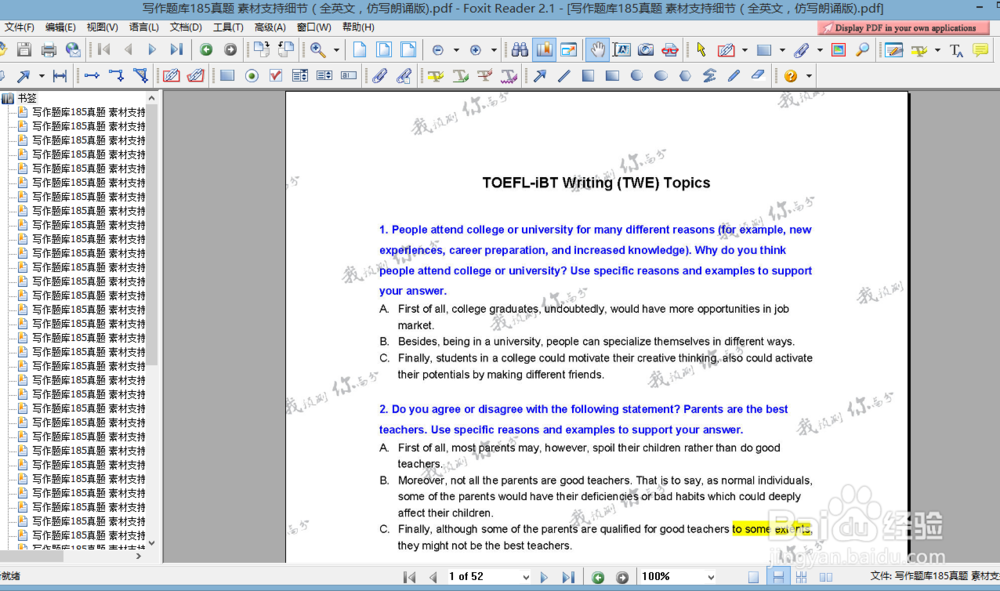Image resolution: width=1000 pixels, height=591 pixels.
Task: Click bookmarks panel vertical scrollbar down arrow
Action: 152,543
